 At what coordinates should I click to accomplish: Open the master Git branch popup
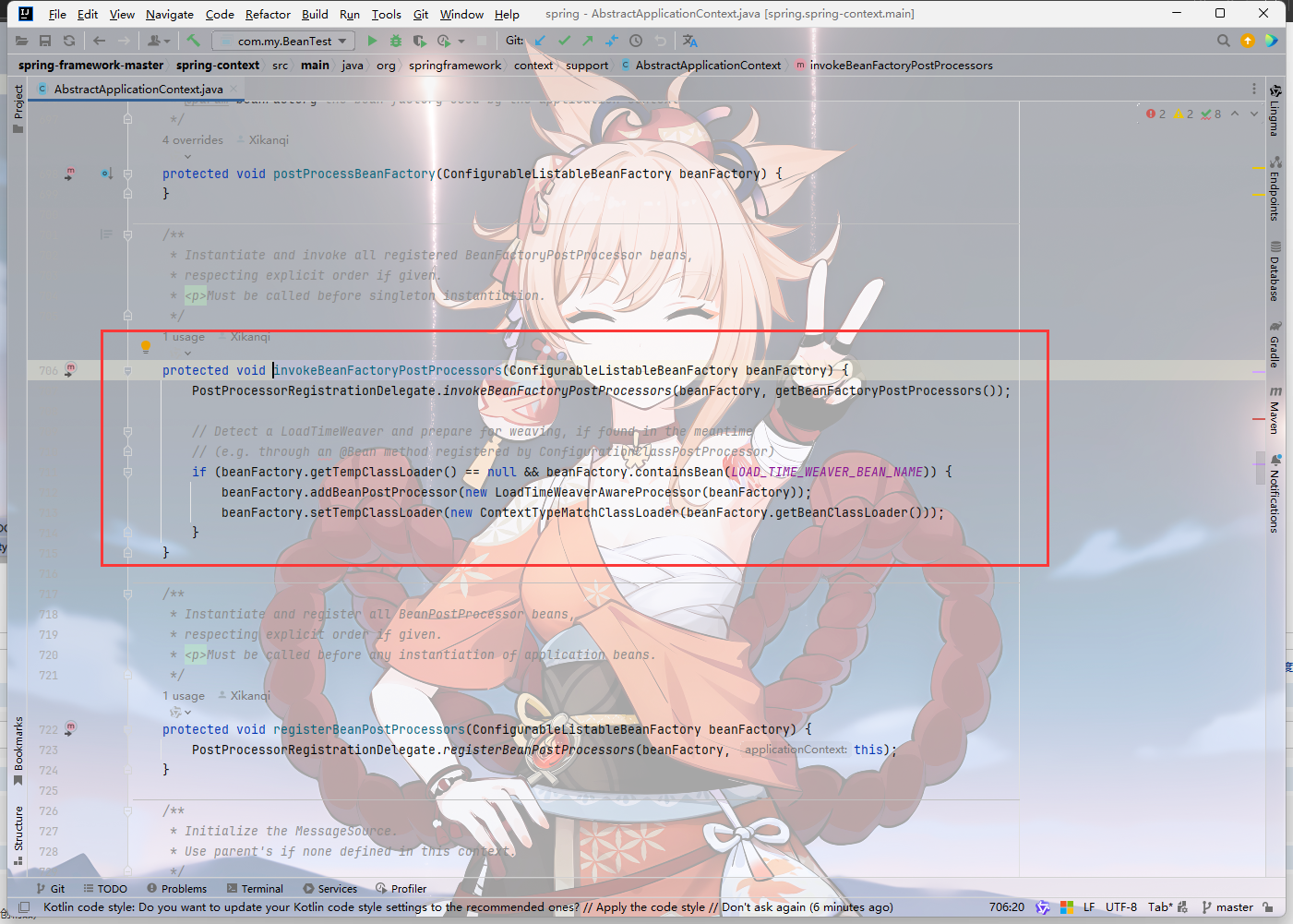1227,907
